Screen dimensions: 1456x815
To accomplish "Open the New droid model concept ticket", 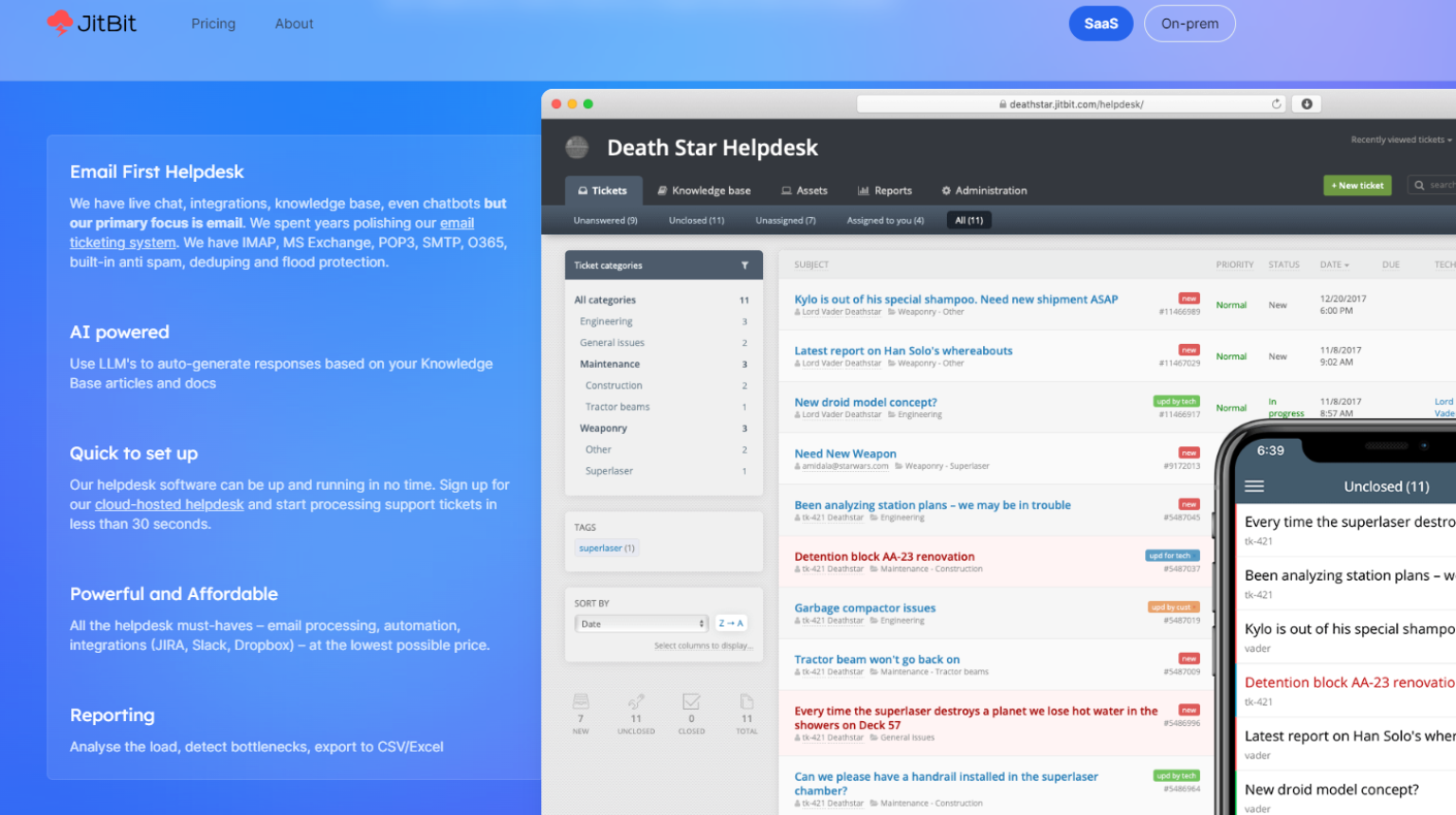I will [x=865, y=403].
